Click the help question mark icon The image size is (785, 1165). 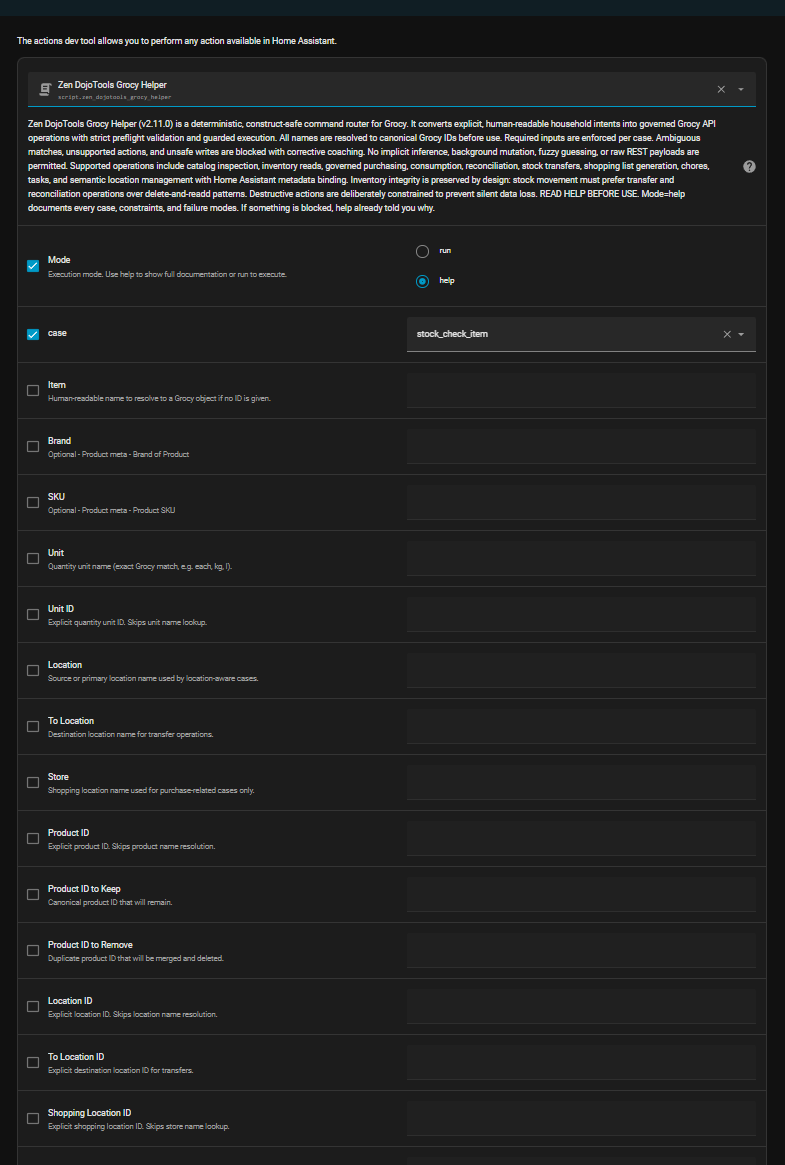pos(749,166)
